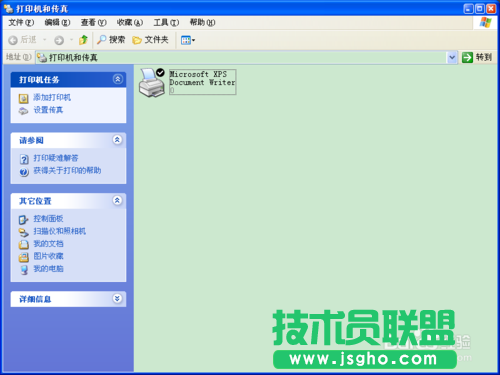
Task: Click the 搜索 search toolbar button
Action: [111, 40]
